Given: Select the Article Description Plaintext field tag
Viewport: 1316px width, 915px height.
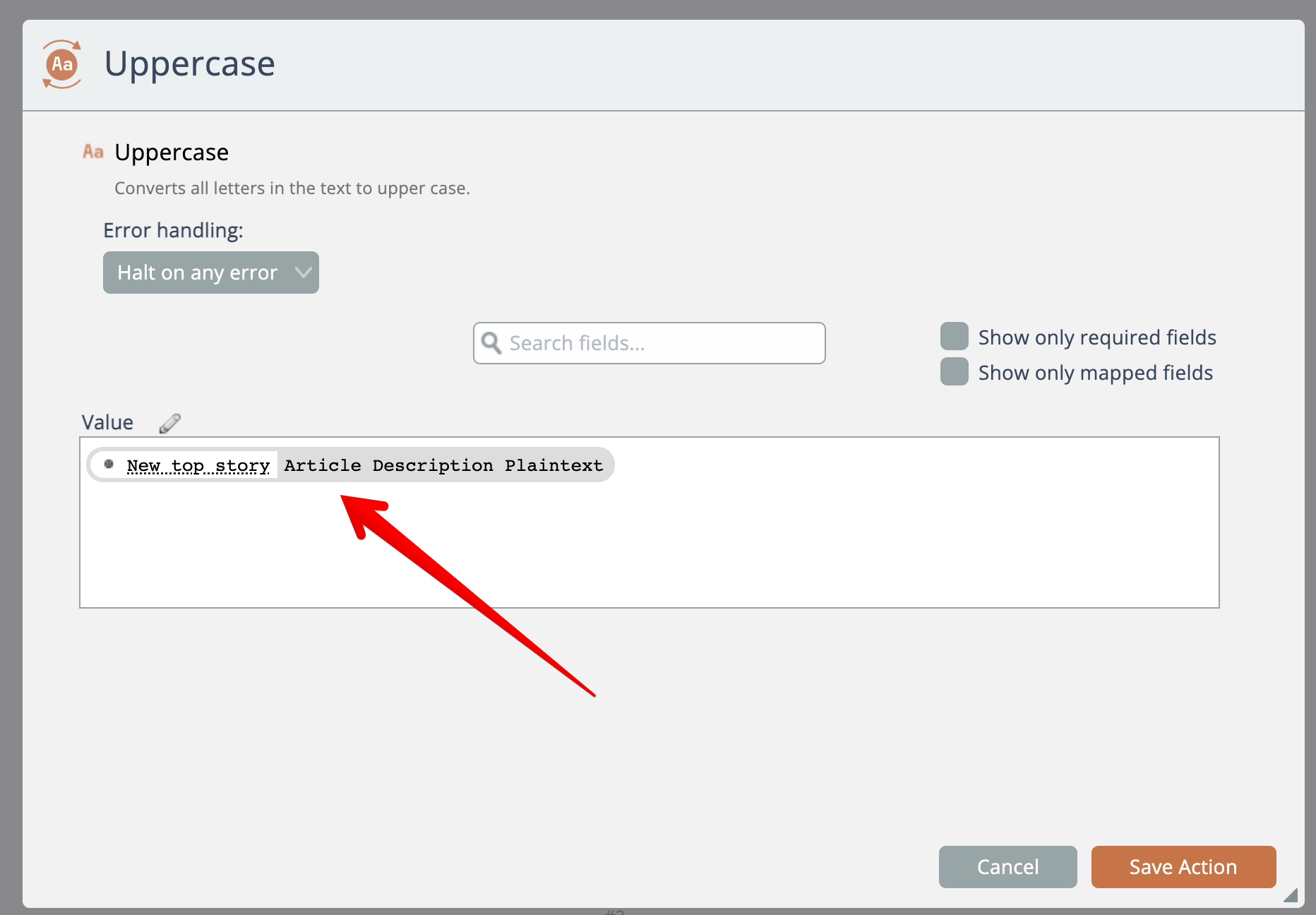Looking at the screenshot, I should [443, 466].
